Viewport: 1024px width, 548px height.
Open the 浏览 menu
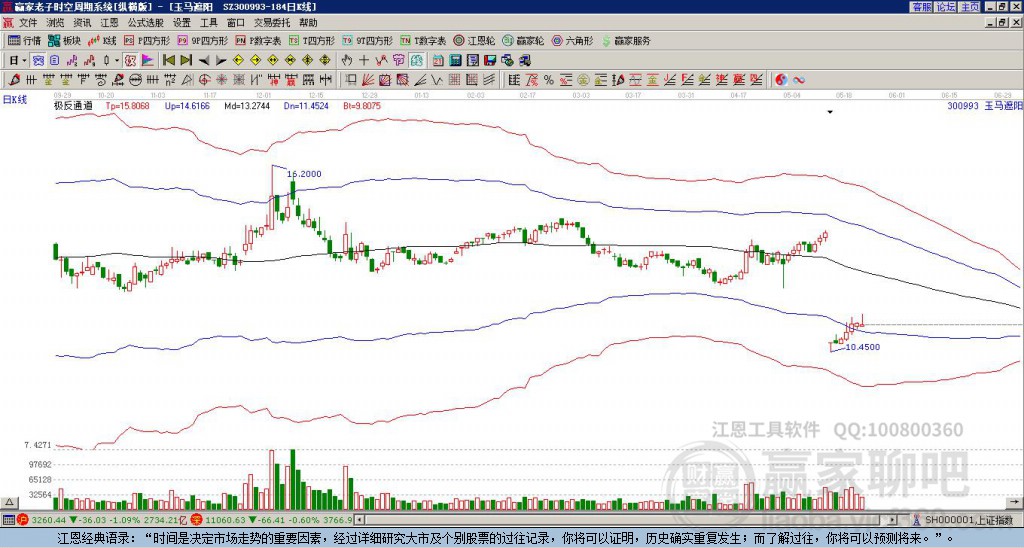tap(56, 23)
